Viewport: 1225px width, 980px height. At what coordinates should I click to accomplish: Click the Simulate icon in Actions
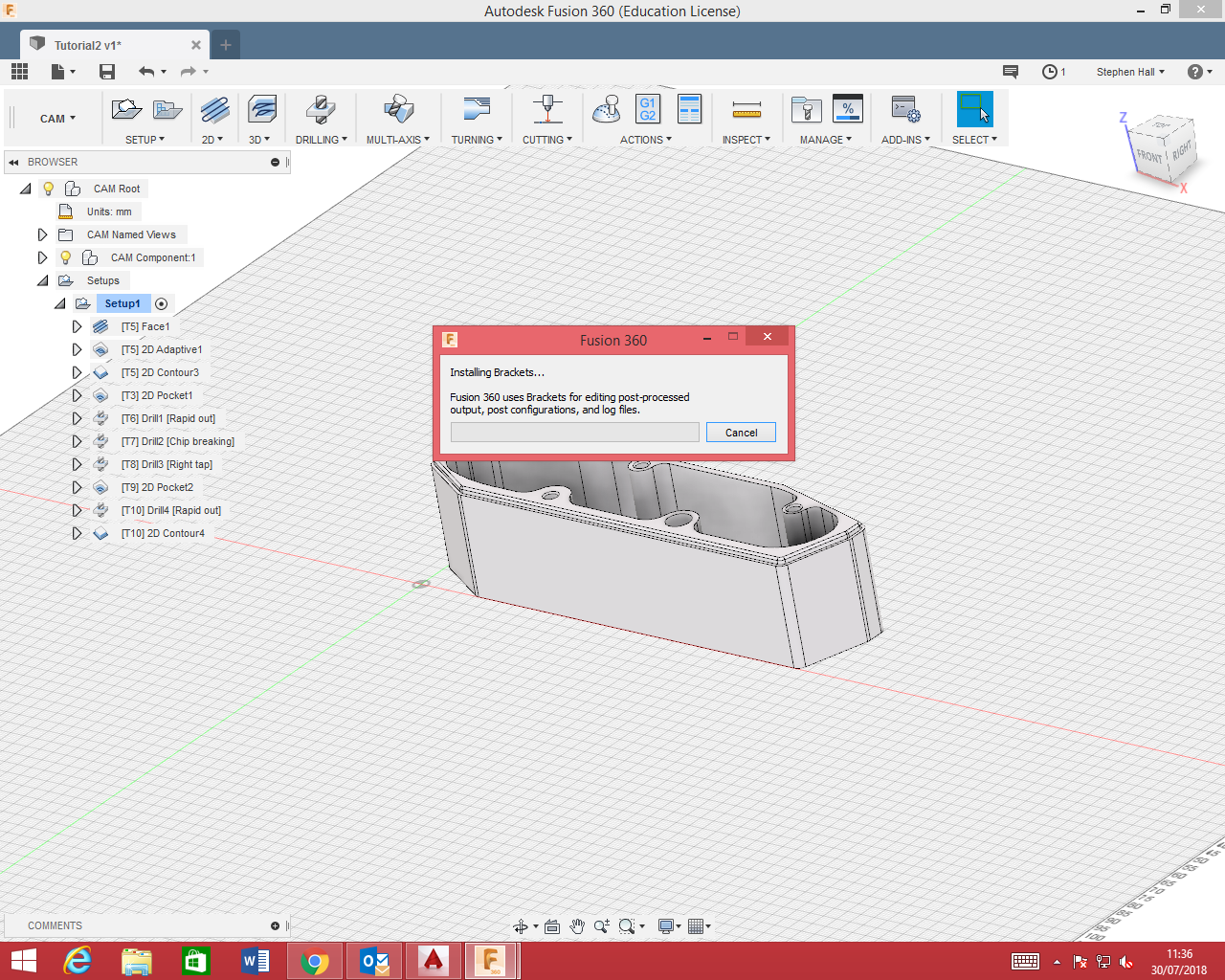click(x=607, y=110)
